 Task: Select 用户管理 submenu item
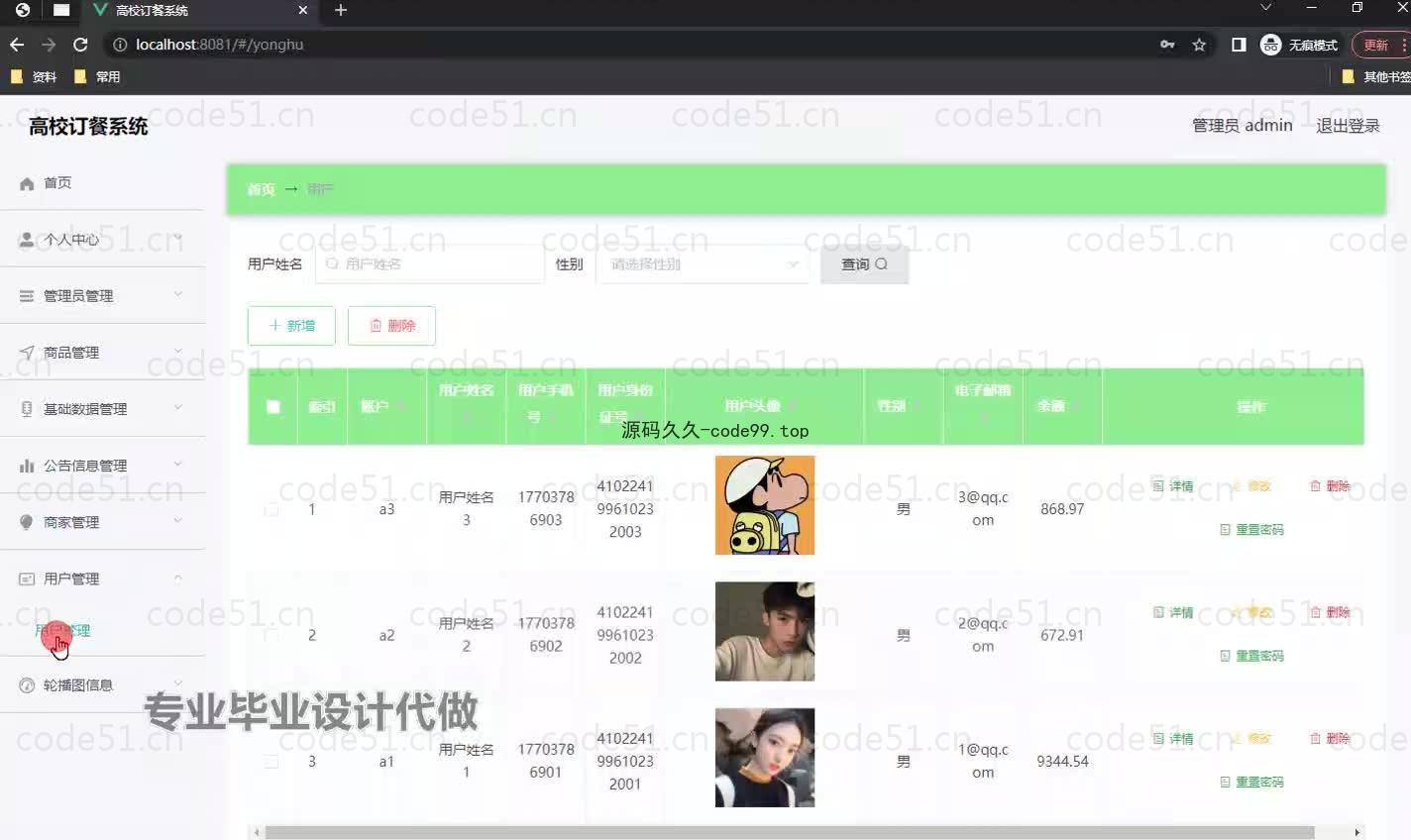tap(62, 630)
